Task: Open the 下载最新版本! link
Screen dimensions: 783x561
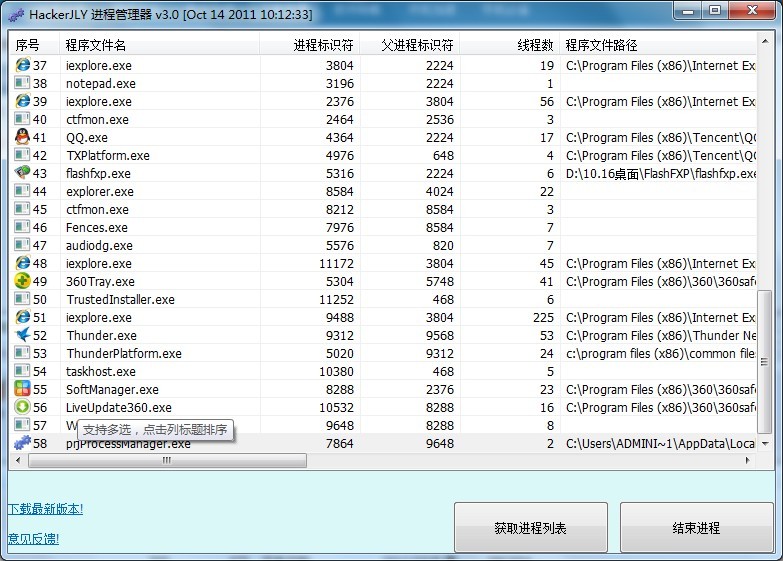Action: pos(45,509)
